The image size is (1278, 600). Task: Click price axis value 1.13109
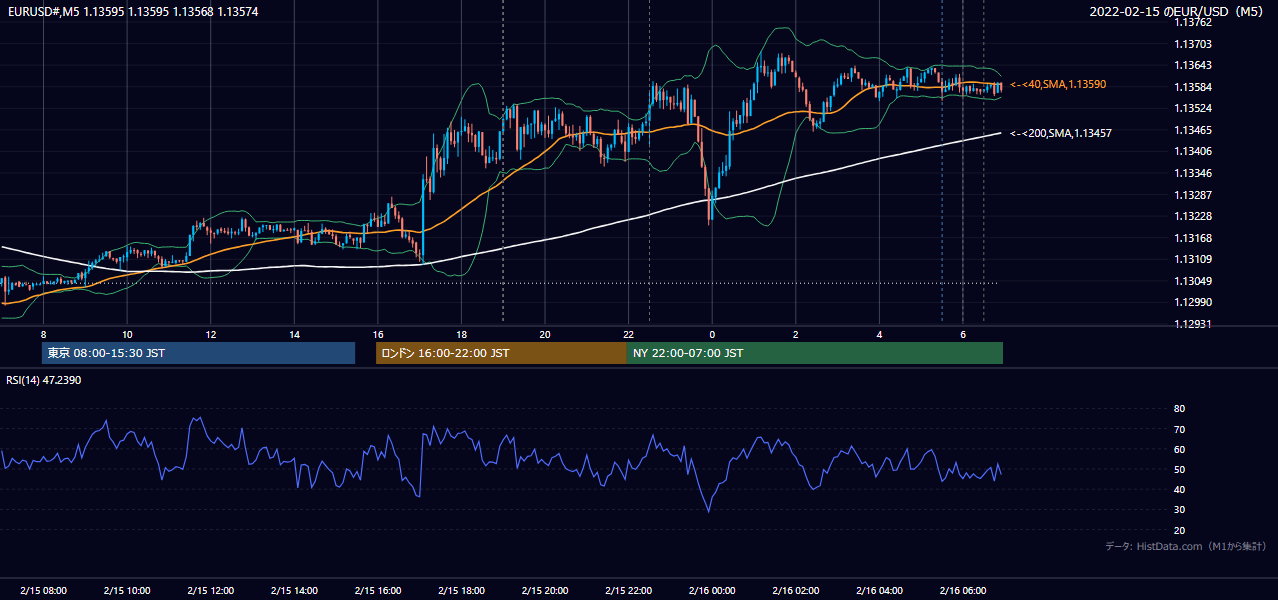pos(1192,259)
